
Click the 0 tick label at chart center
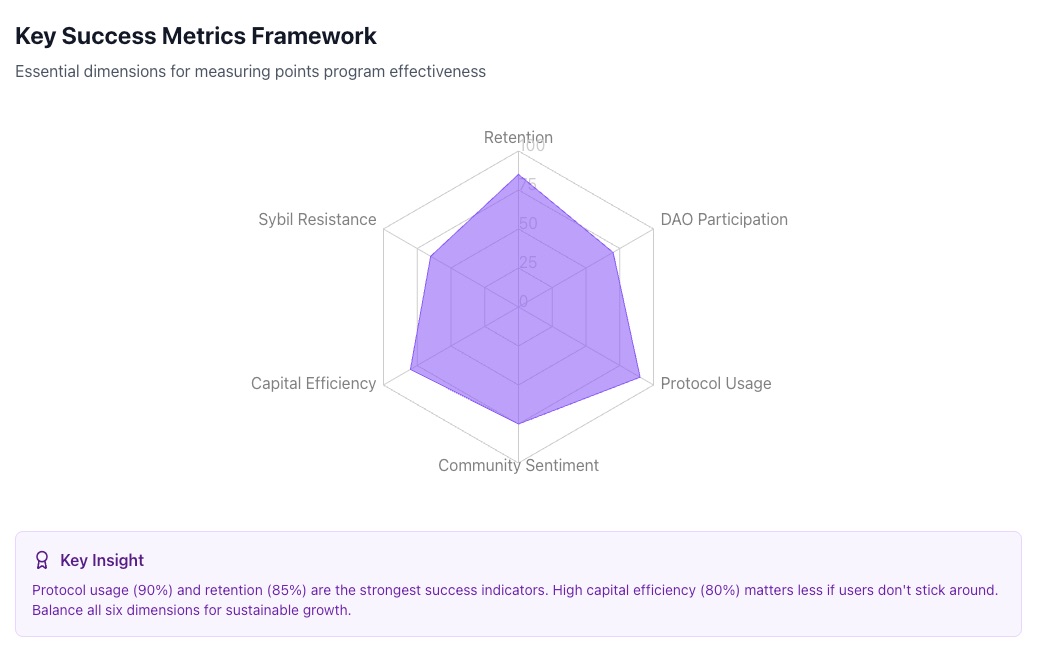(524, 301)
